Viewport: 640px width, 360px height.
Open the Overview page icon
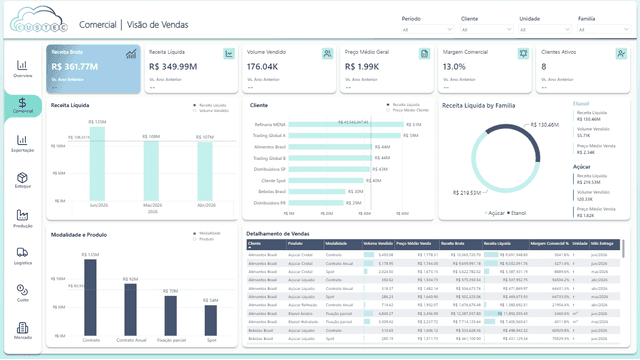[22, 66]
